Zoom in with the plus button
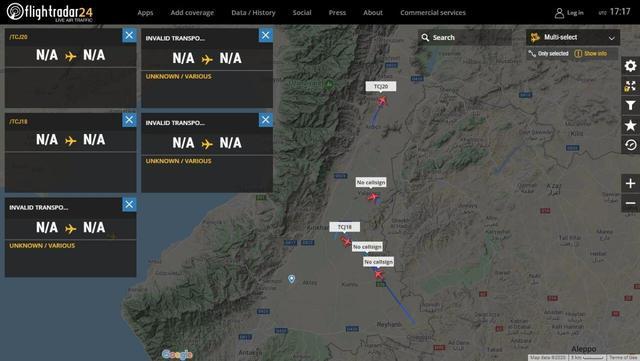Image resolution: width=640 pixels, height=361 pixels. pos(630,183)
